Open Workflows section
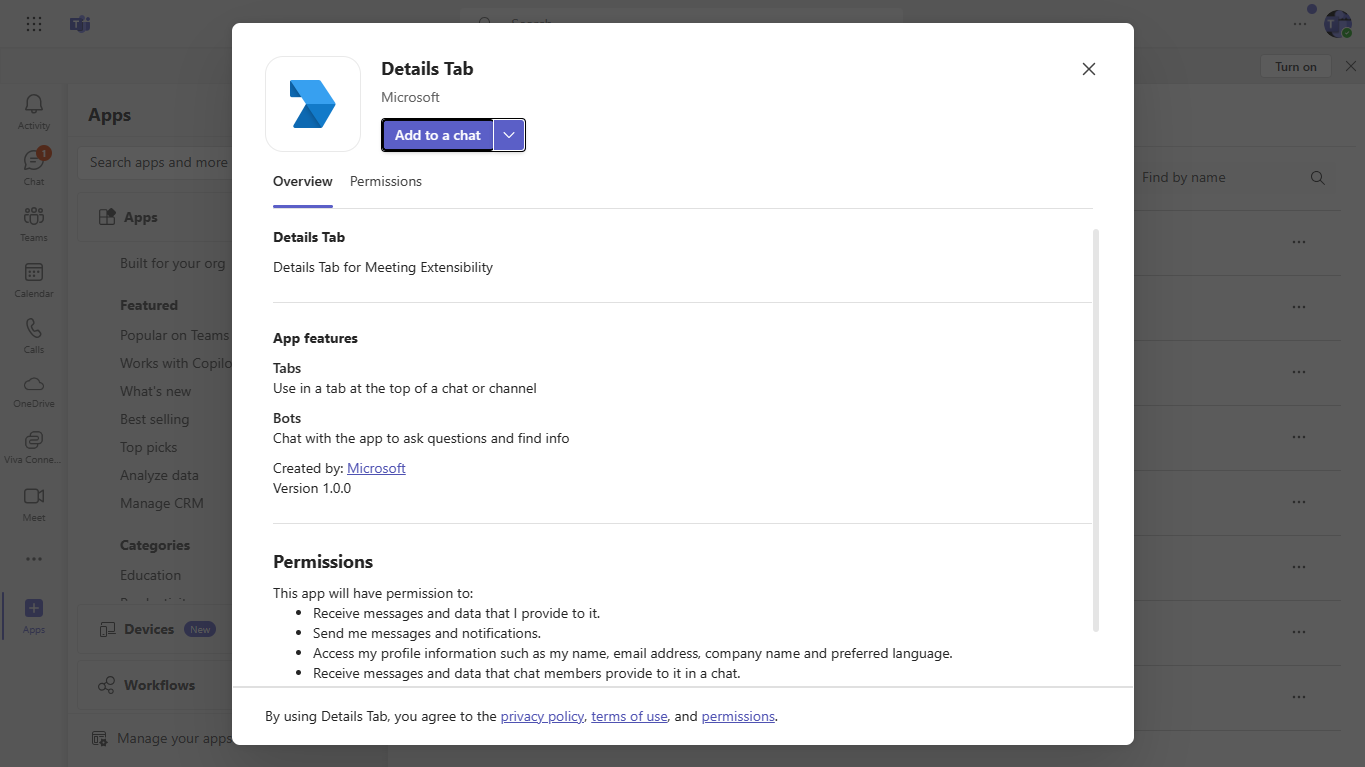Viewport: 1365px width, 767px height. click(156, 685)
